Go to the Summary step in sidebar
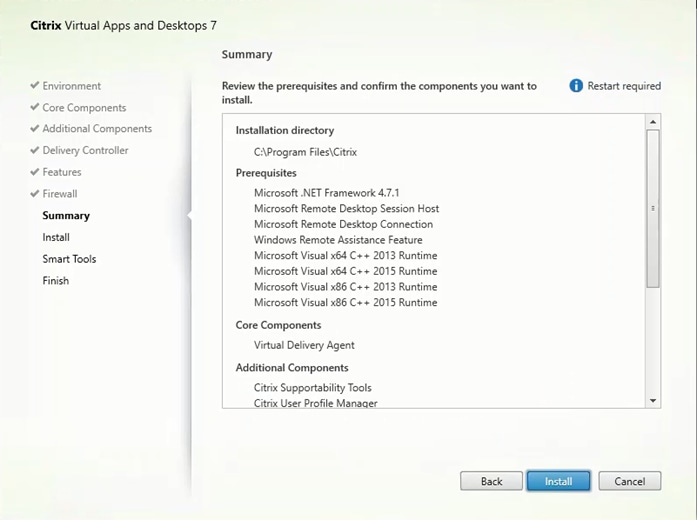697x520 pixels. pos(66,216)
